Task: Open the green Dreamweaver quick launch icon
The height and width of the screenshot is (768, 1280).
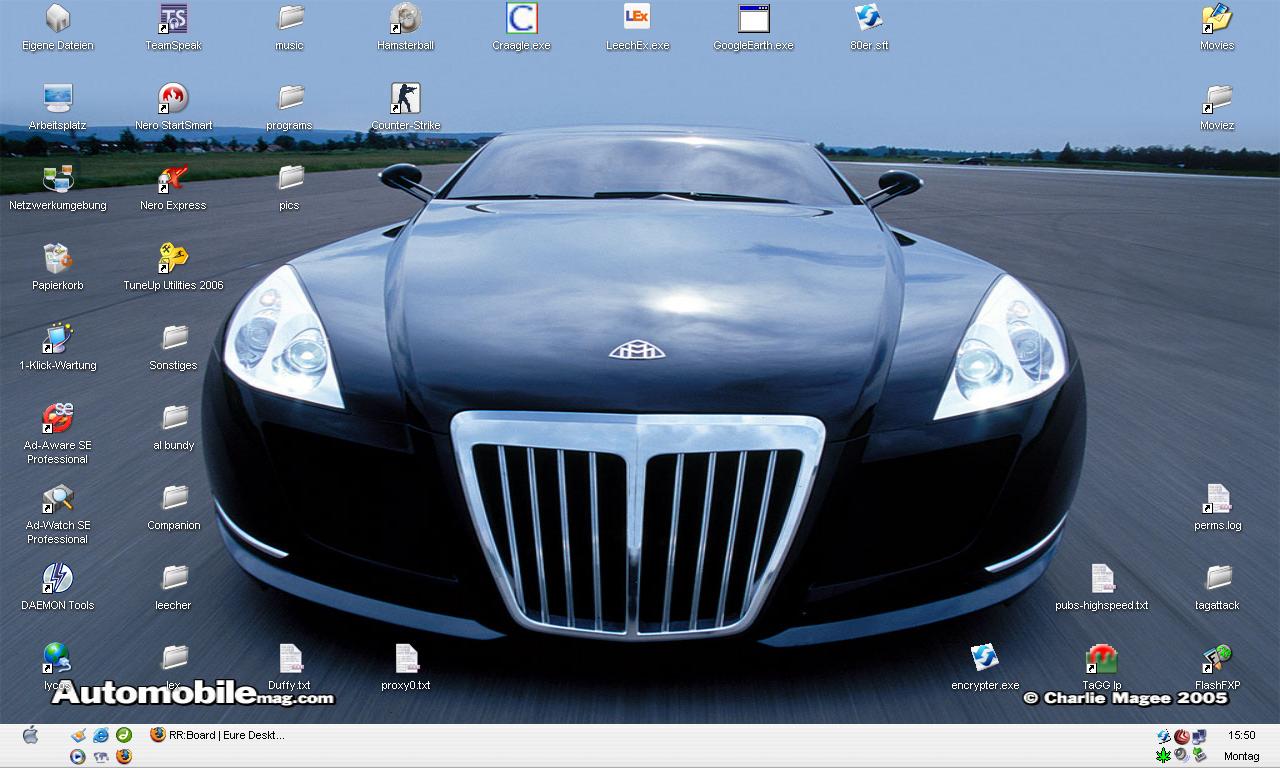Action: (x=124, y=735)
